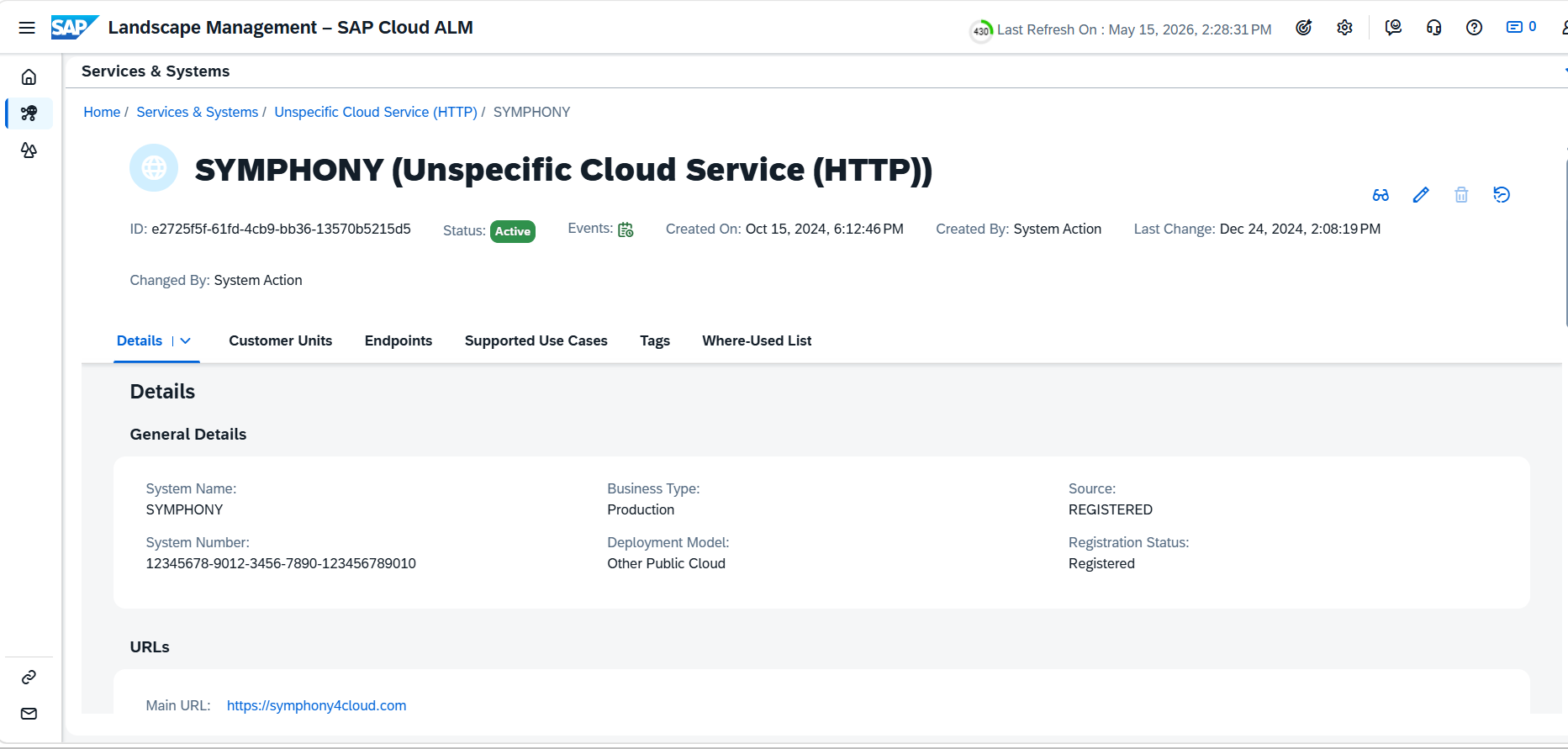Click the glasses display mode icon

pyautogui.click(x=1381, y=195)
